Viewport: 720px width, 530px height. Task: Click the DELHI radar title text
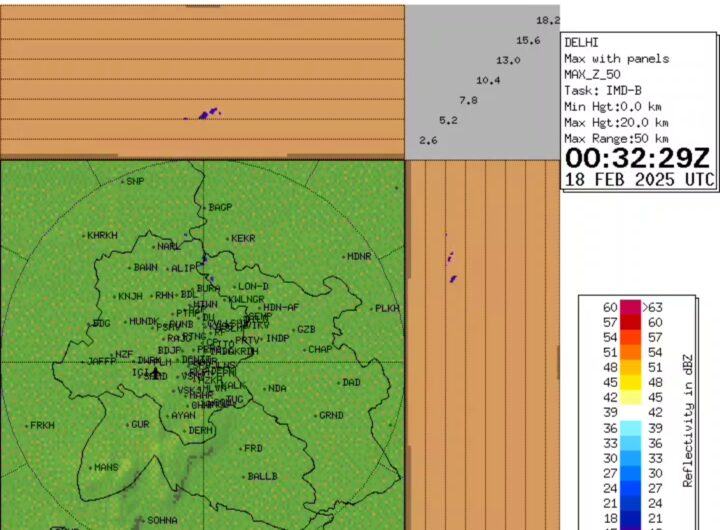click(x=582, y=42)
